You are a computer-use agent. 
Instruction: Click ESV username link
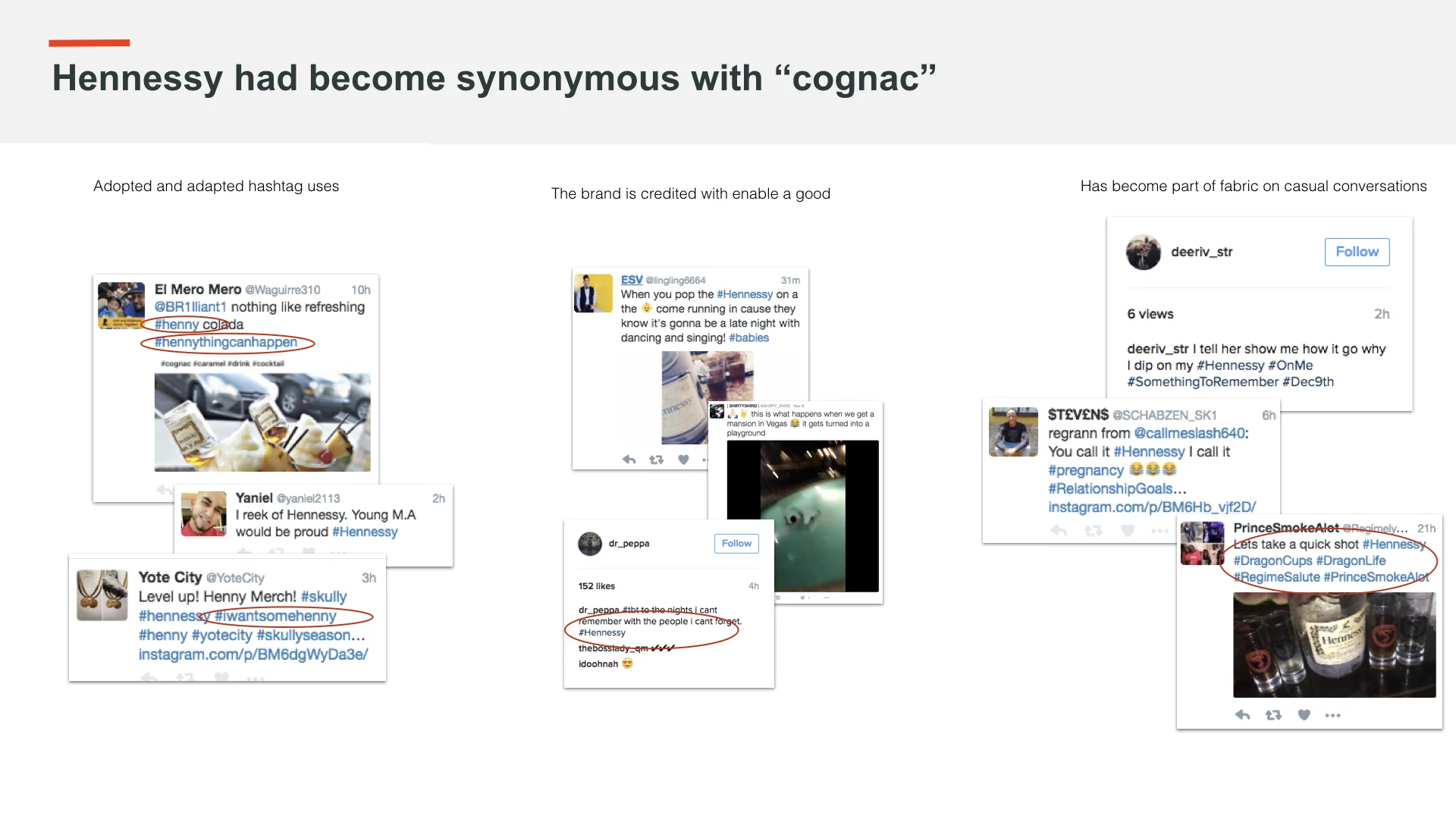click(x=631, y=280)
